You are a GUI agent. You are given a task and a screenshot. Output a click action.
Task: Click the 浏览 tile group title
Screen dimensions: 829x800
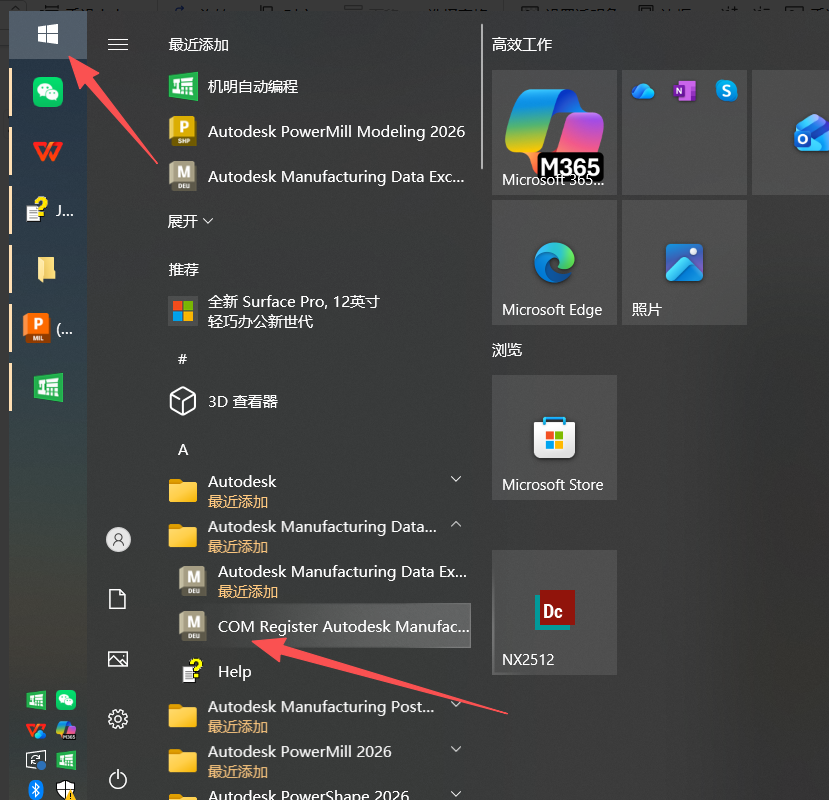tap(507, 350)
